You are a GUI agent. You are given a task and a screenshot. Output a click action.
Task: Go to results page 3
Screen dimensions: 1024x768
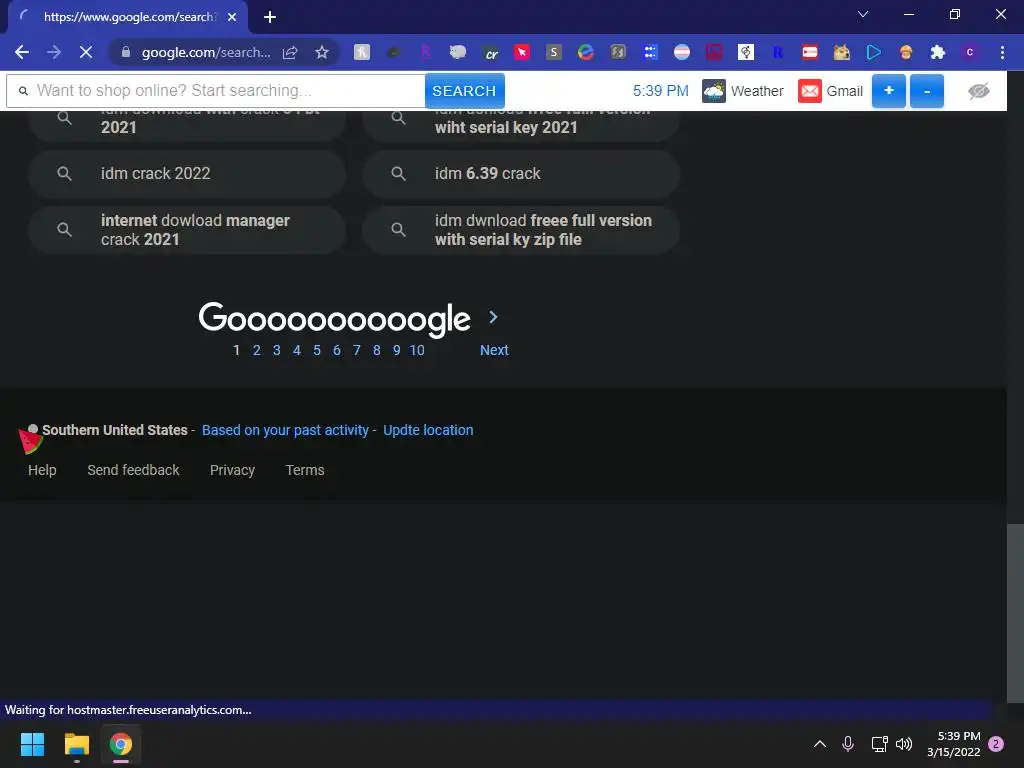click(277, 350)
